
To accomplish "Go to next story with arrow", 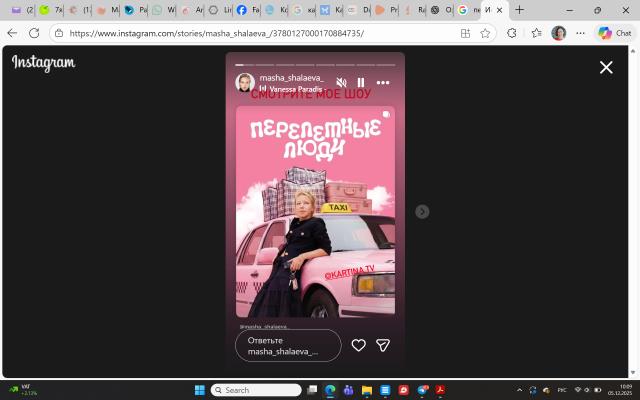I will coord(422,211).
